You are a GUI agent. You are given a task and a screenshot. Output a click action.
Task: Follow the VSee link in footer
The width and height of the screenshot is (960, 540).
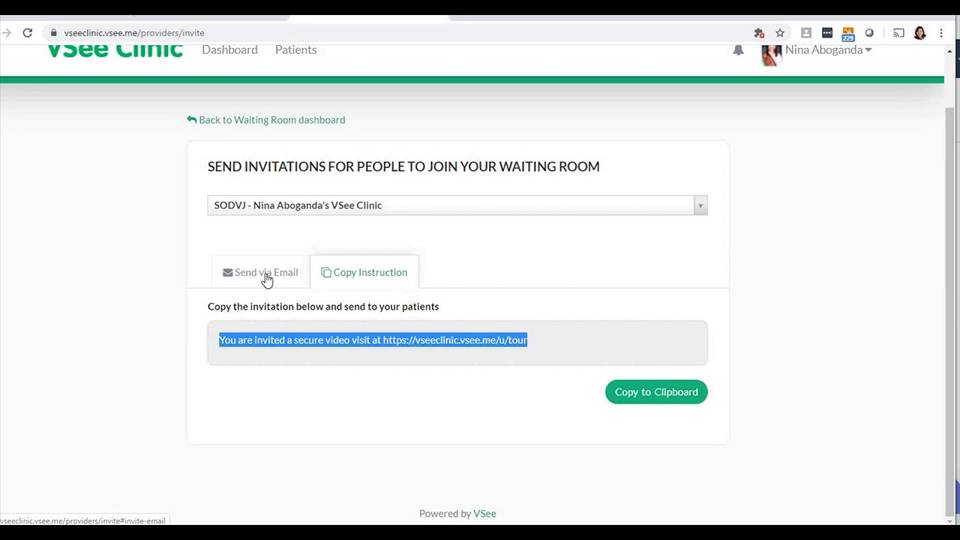pos(484,514)
